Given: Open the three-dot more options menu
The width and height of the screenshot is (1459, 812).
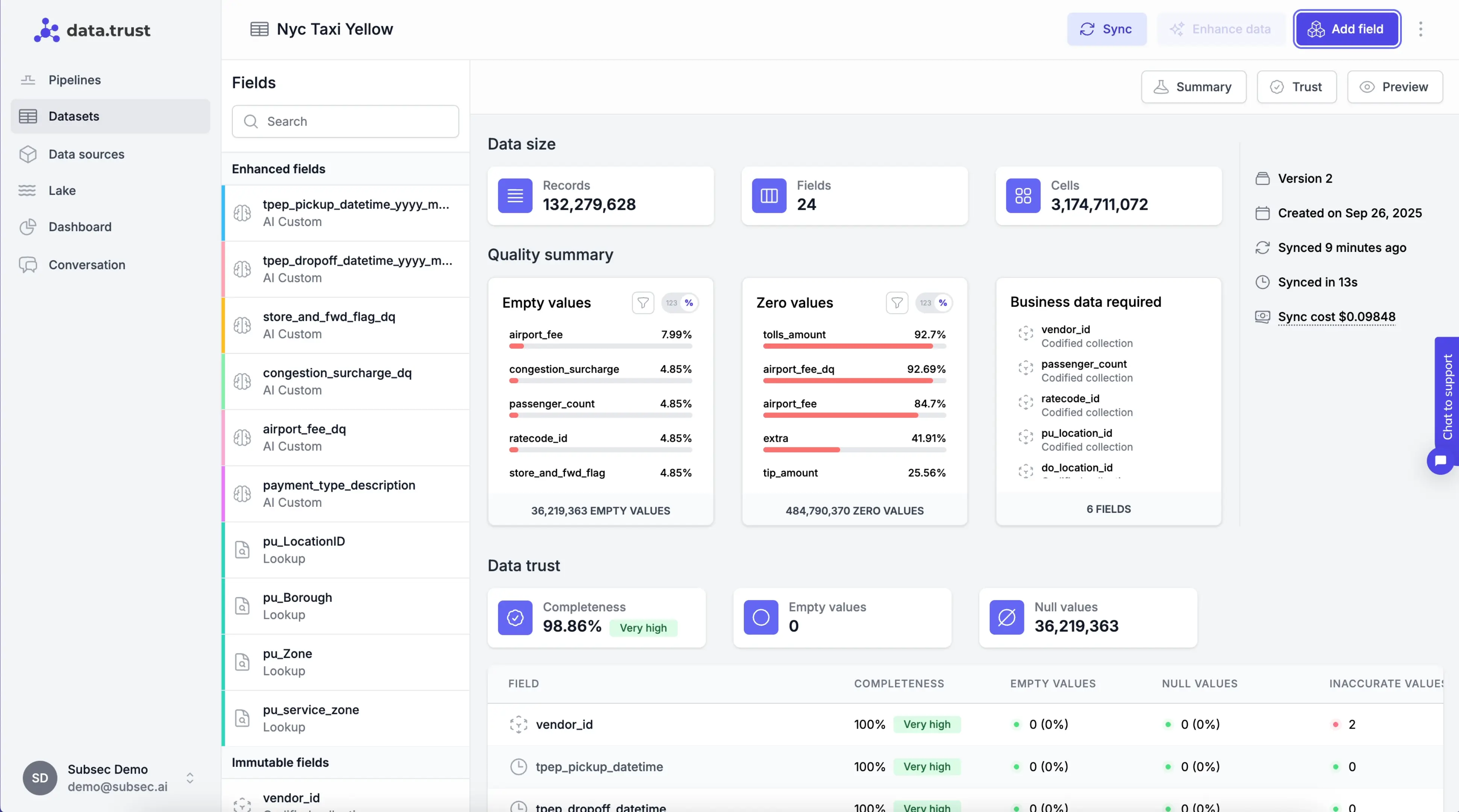Looking at the screenshot, I should tap(1421, 29).
